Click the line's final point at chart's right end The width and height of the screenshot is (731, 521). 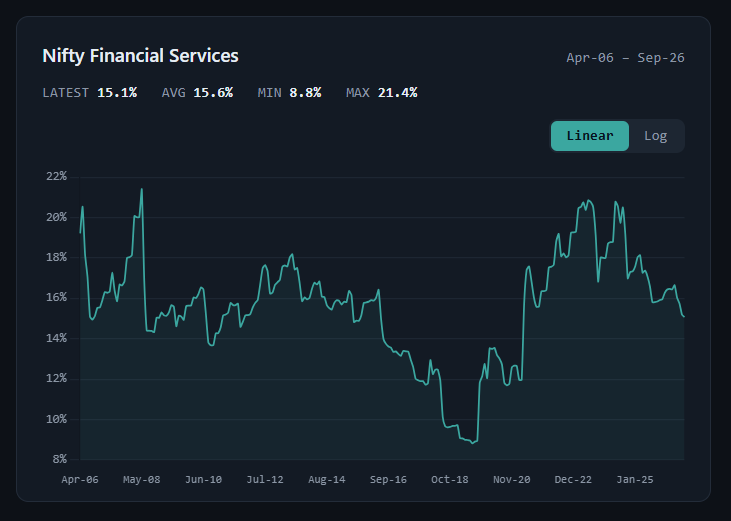pos(684,317)
